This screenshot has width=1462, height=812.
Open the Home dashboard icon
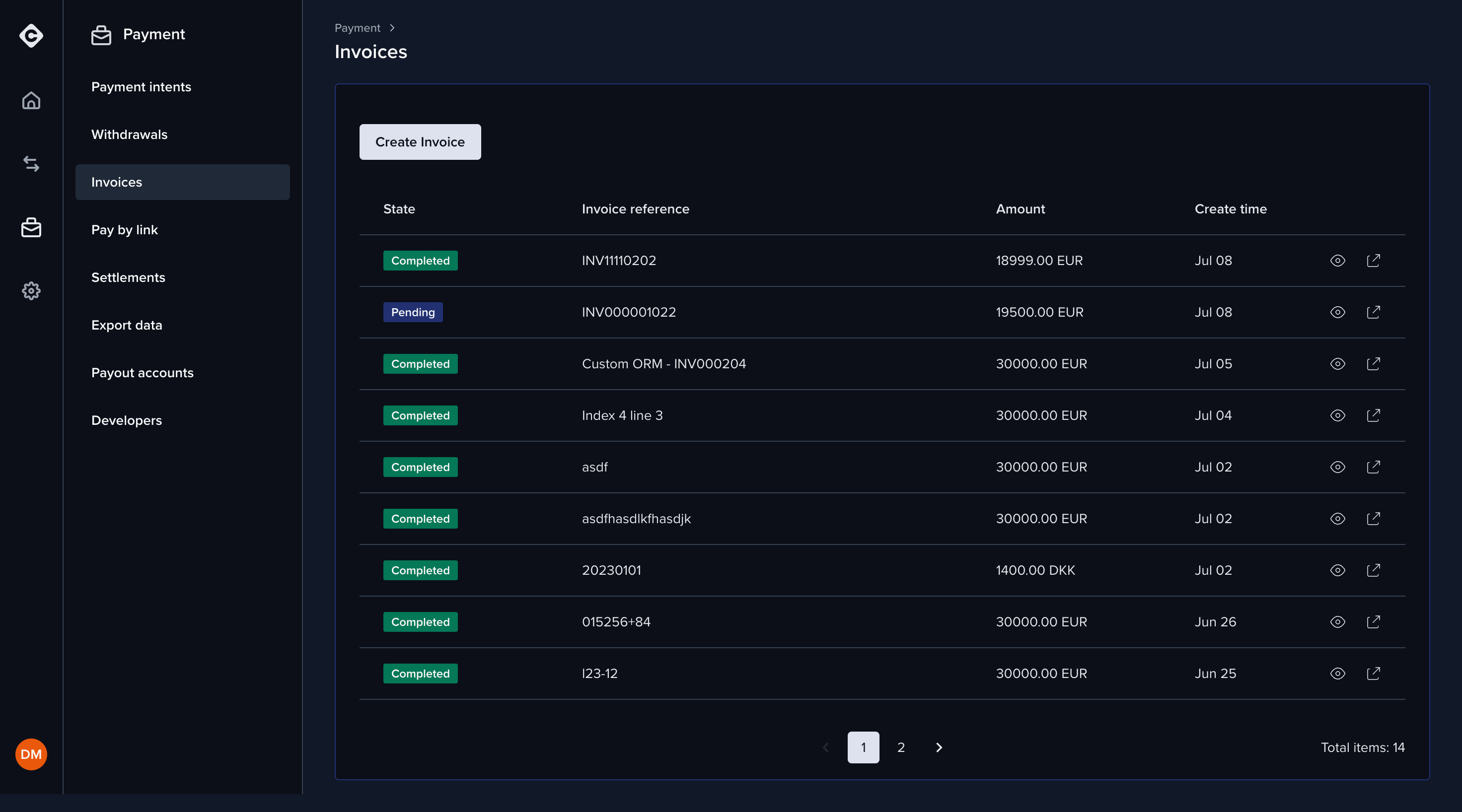point(31,100)
